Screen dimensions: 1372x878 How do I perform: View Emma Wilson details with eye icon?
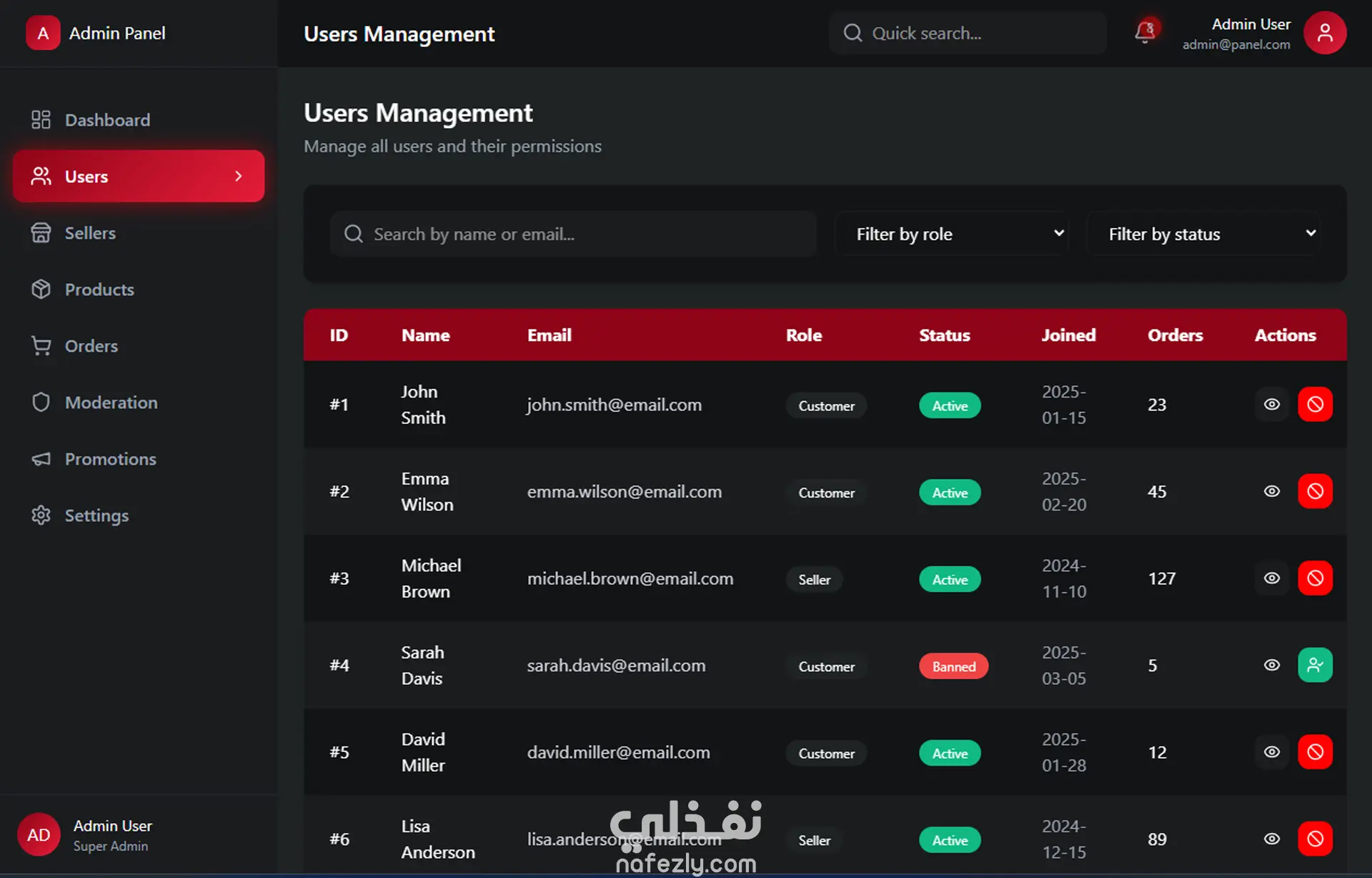1272,491
